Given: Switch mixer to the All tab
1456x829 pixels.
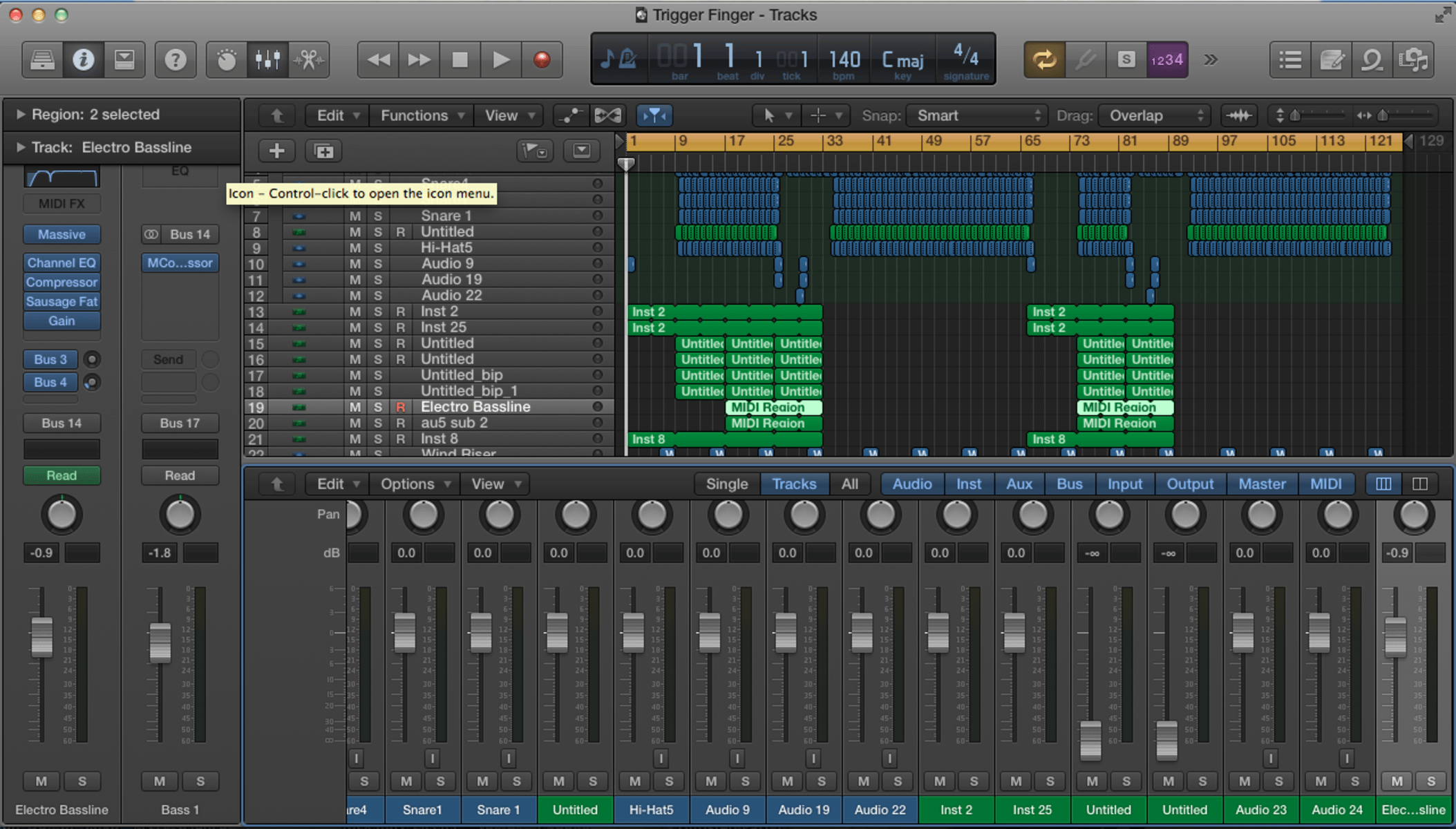Looking at the screenshot, I should [x=849, y=484].
